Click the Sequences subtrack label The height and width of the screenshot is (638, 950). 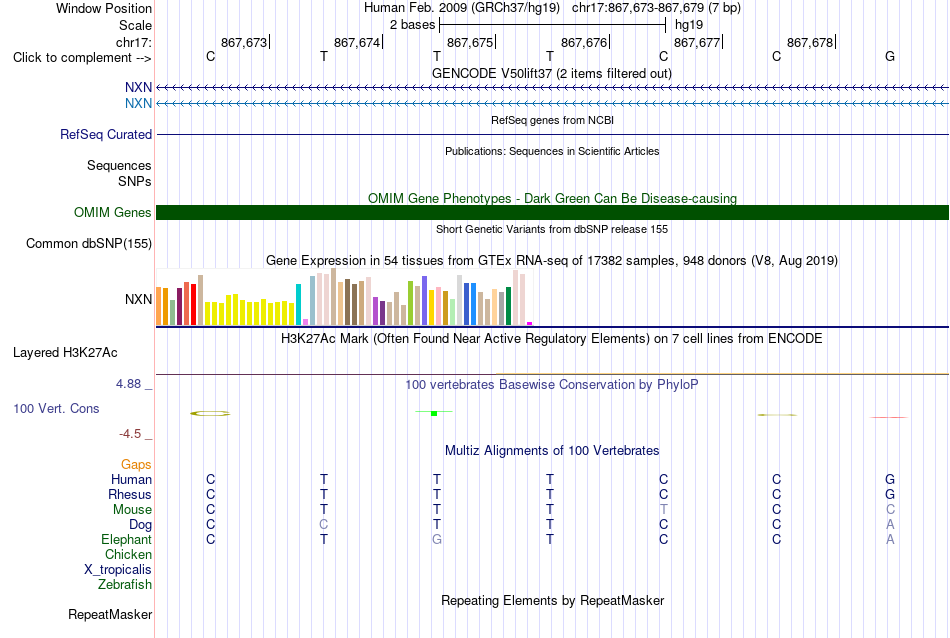coord(119,165)
